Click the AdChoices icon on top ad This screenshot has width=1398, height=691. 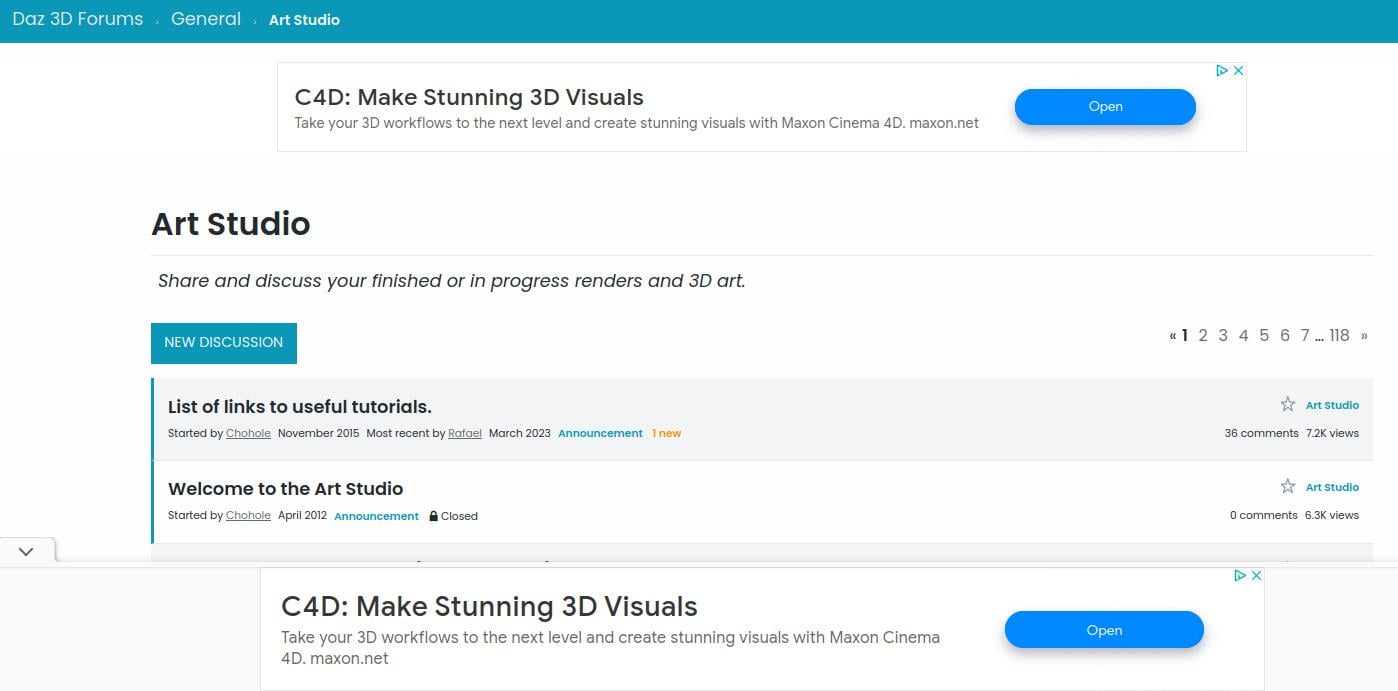click(1222, 71)
